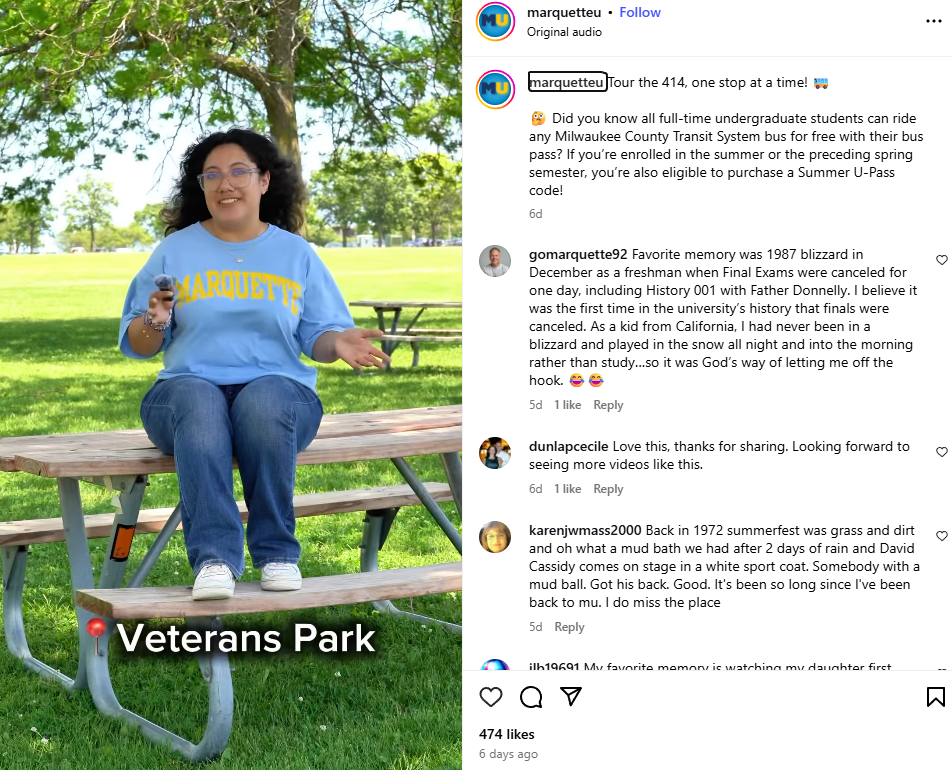The width and height of the screenshot is (952, 770).
Task: Reply to dunlapcecile's comment
Action: [x=608, y=489]
